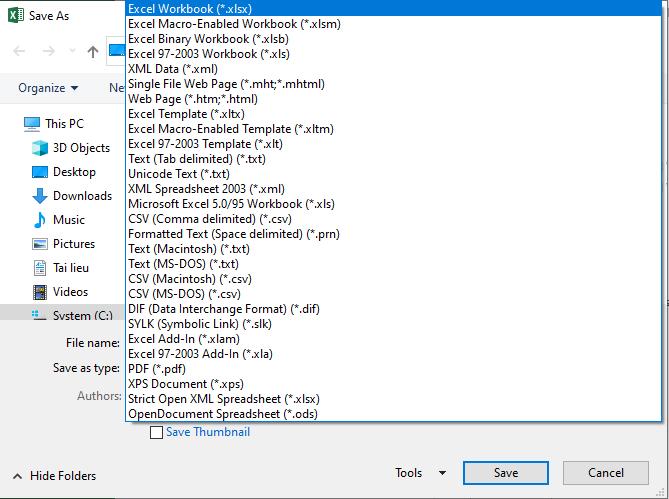
Task: Choose XML Spreadsheet 2003 (*.xml)
Action: (393, 189)
